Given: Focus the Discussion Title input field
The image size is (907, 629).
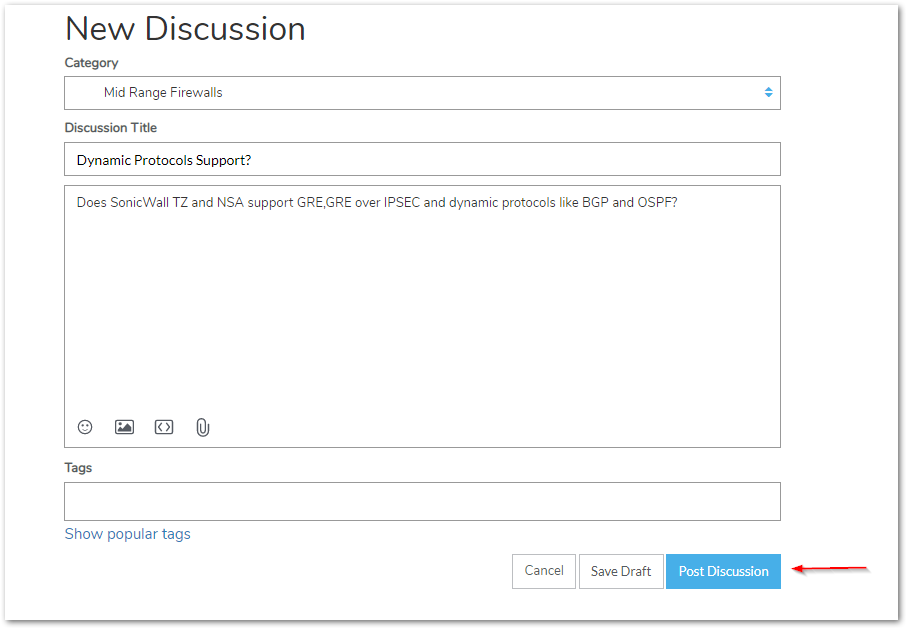Looking at the screenshot, I should [x=422, y=159].
